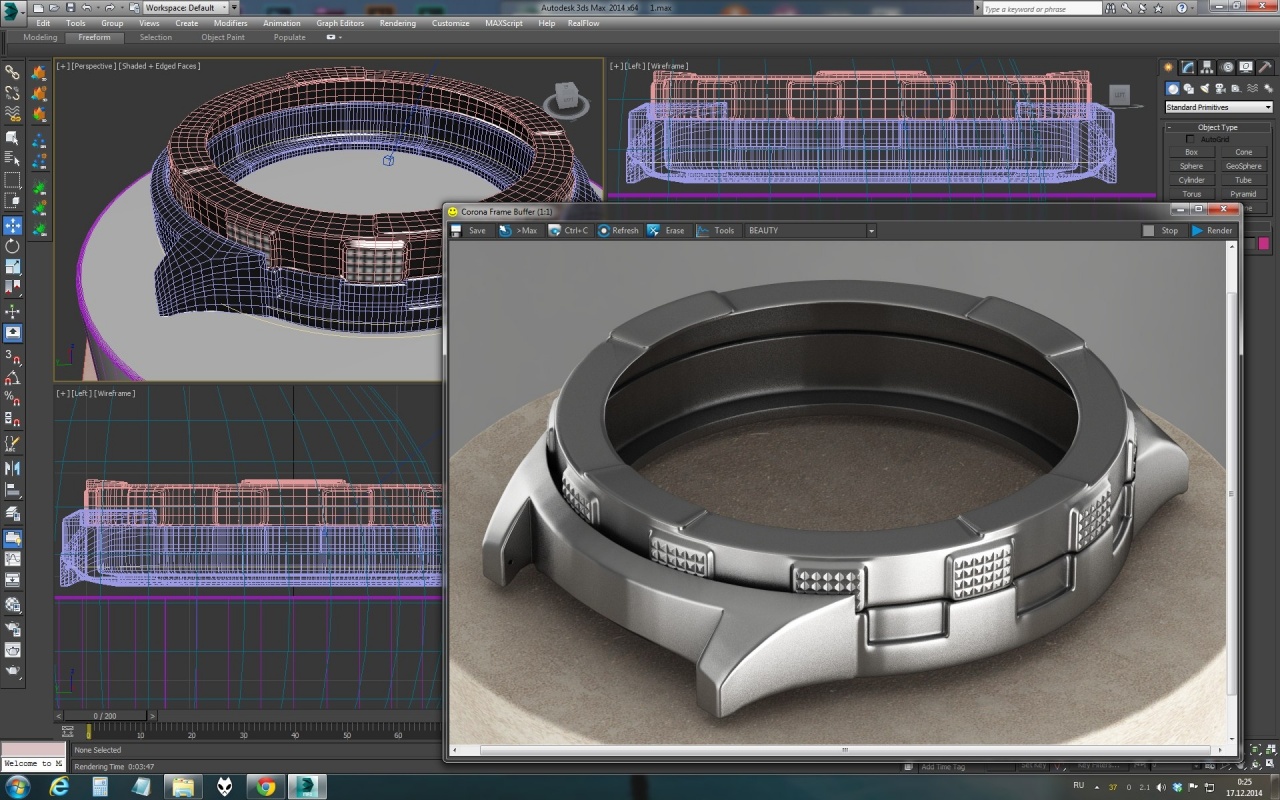Image resolution: width=1280 pixels, height=800 pixels.
Task: Open the Rendering menu
Action: click(x=397, y=23)
